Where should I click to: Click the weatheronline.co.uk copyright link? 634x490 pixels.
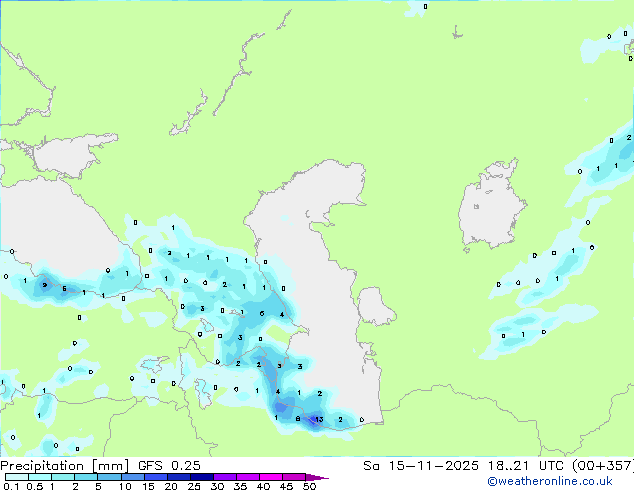click(x=550, y=481)
